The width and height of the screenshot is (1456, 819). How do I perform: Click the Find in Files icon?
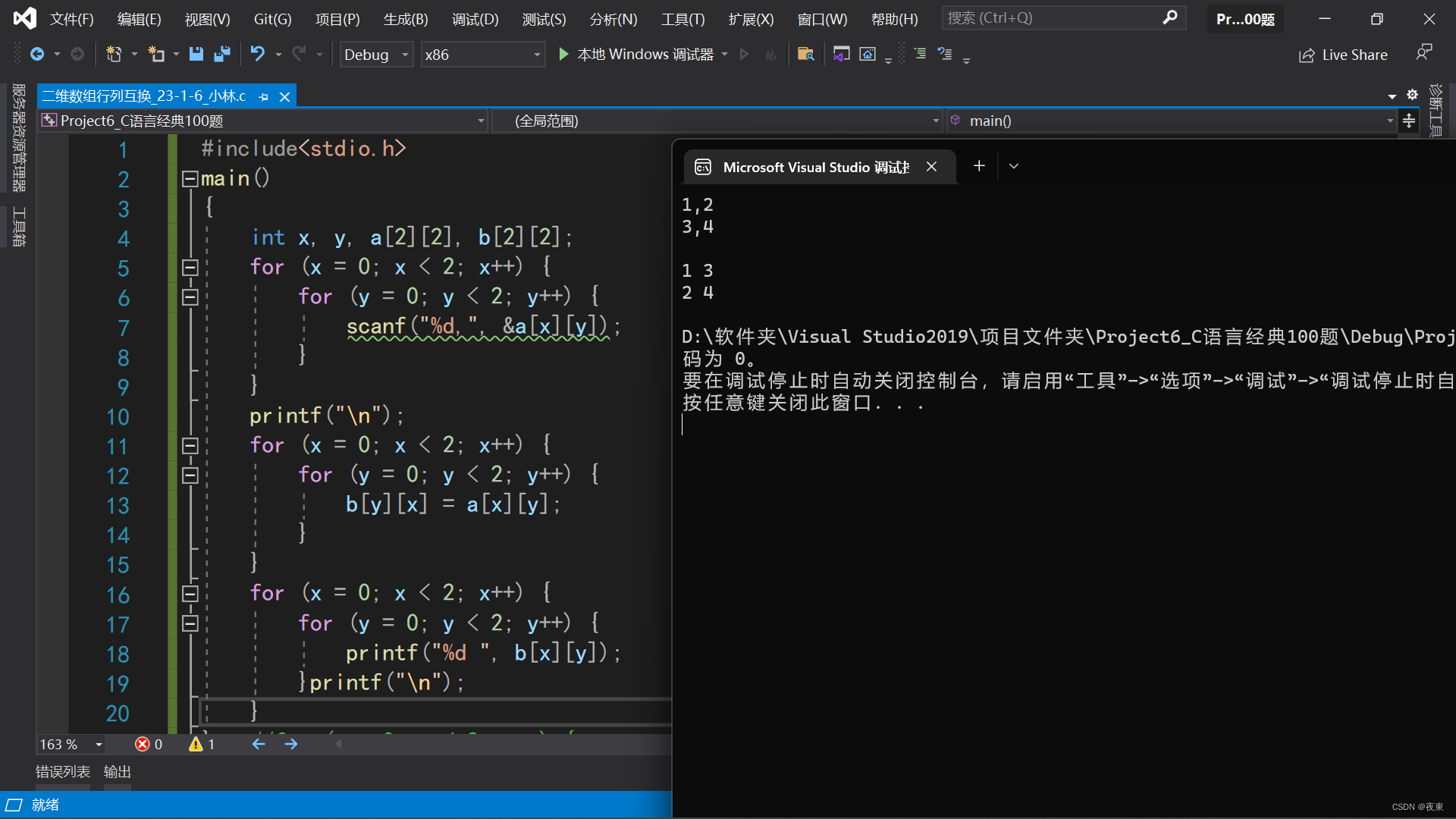[x=805, y=54]
